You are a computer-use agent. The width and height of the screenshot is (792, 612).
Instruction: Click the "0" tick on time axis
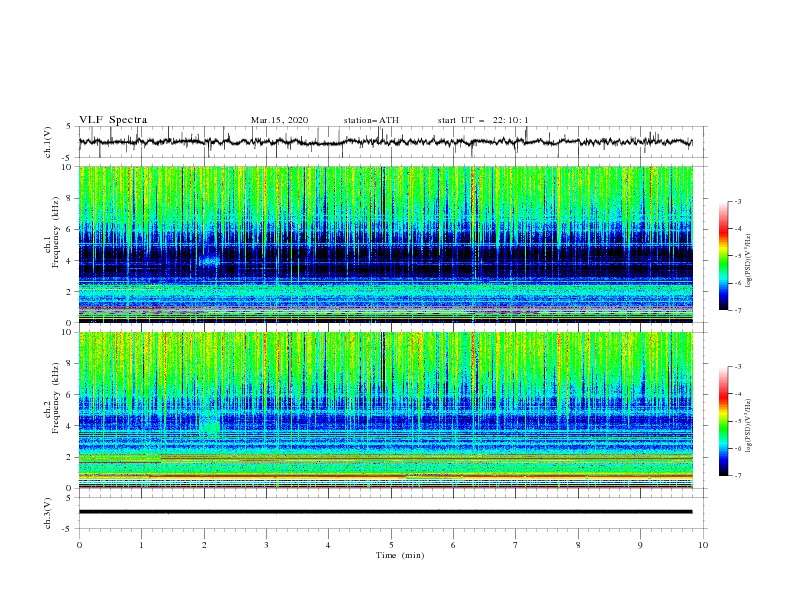click(x=79, y=545)
